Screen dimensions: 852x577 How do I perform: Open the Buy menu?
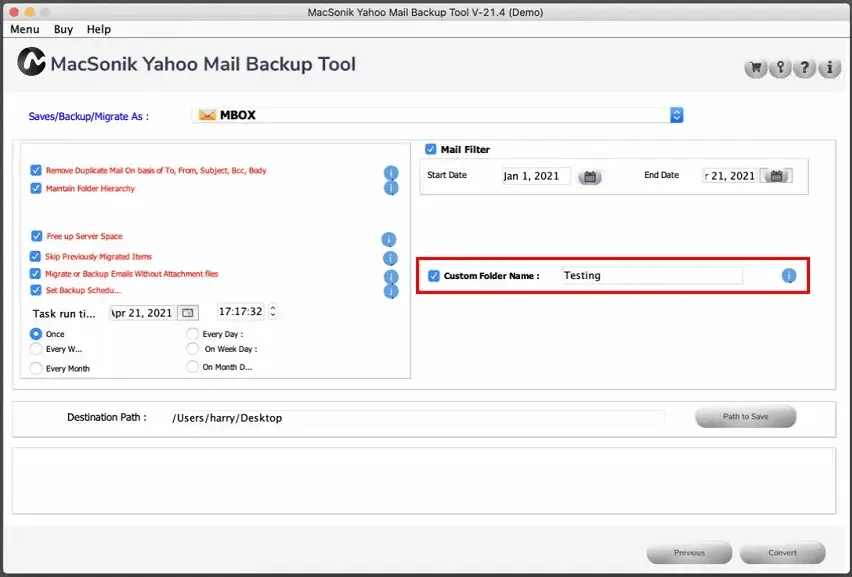tap(63, 29)
